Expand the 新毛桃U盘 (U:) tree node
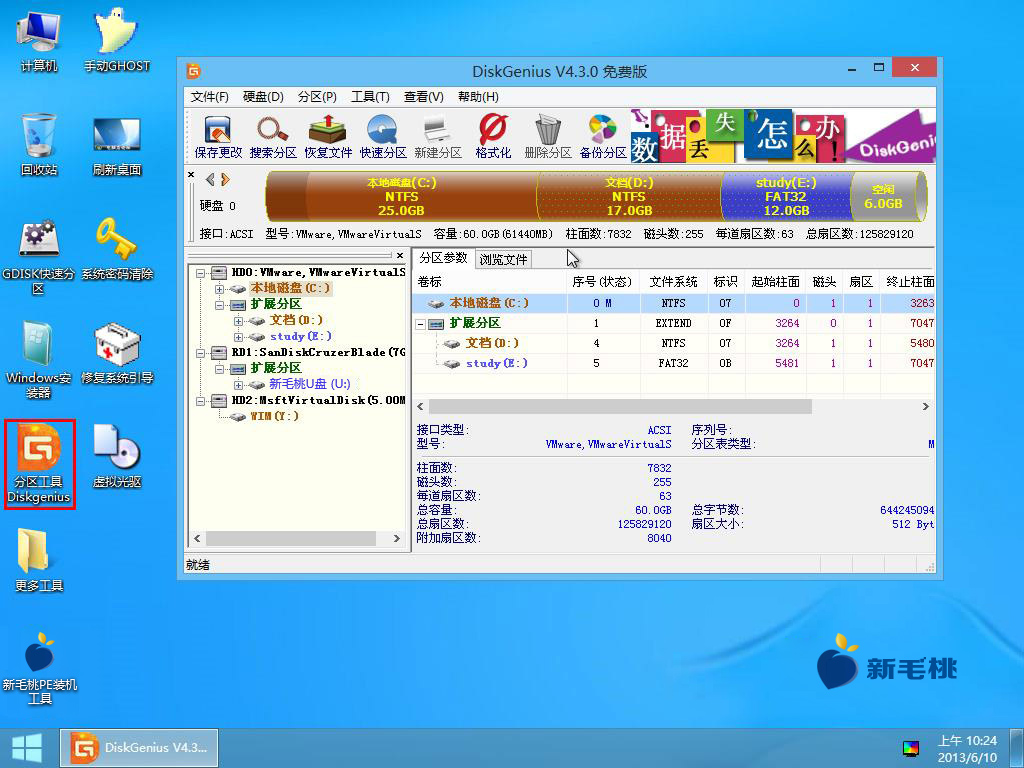1024x768 pixels. pos(238,385)
